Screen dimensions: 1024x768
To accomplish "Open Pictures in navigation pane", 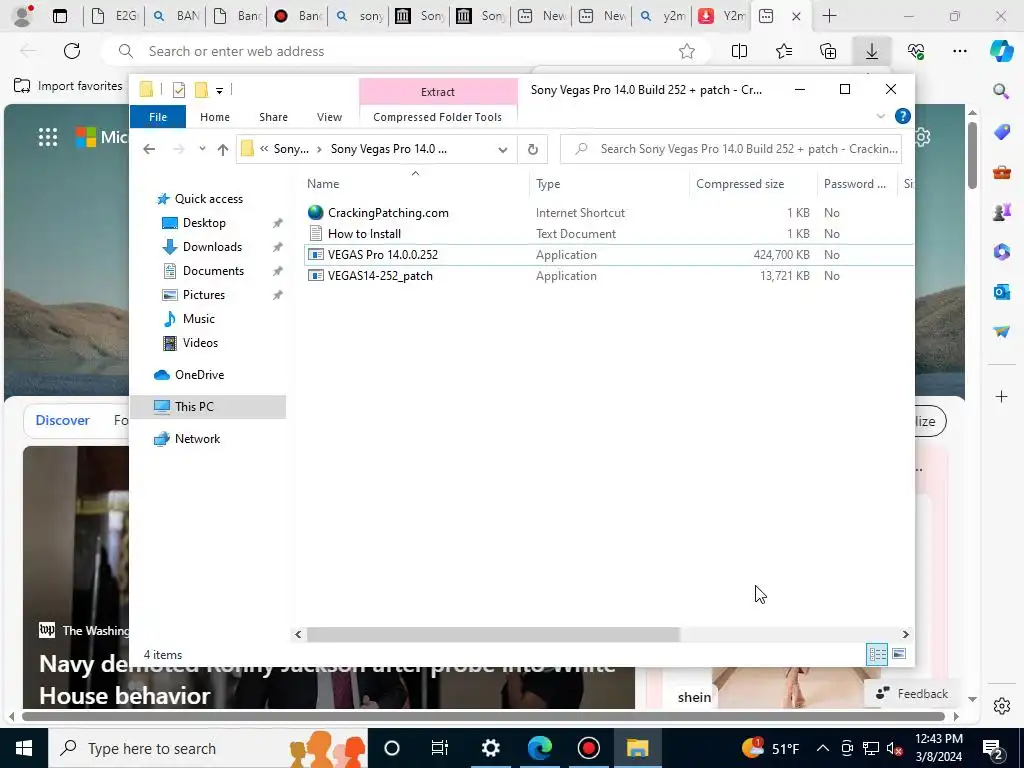I will point(203,295).
